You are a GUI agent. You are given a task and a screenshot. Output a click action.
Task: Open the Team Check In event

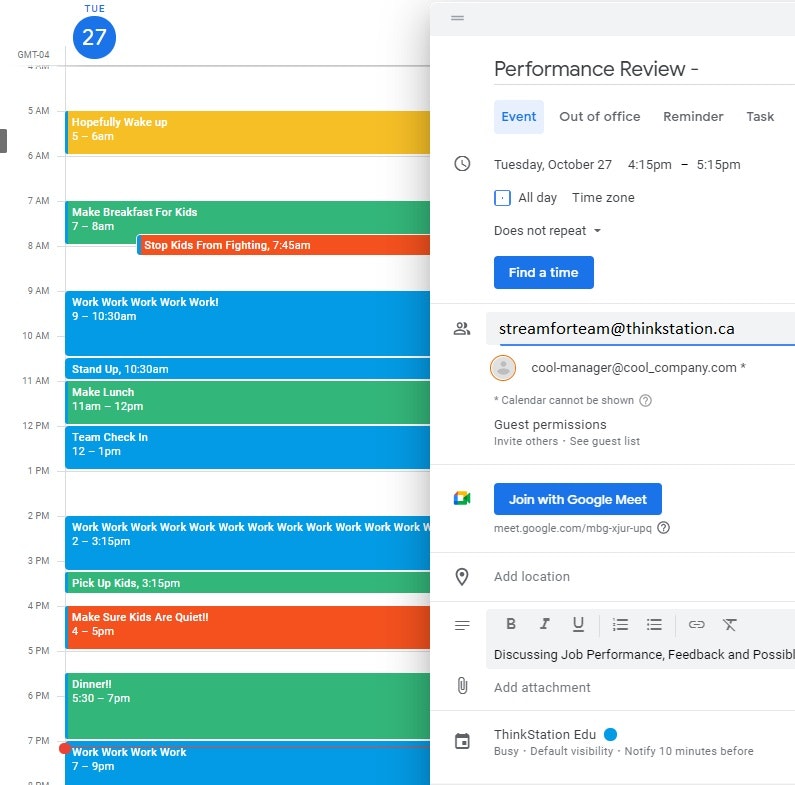pos(247,447)
